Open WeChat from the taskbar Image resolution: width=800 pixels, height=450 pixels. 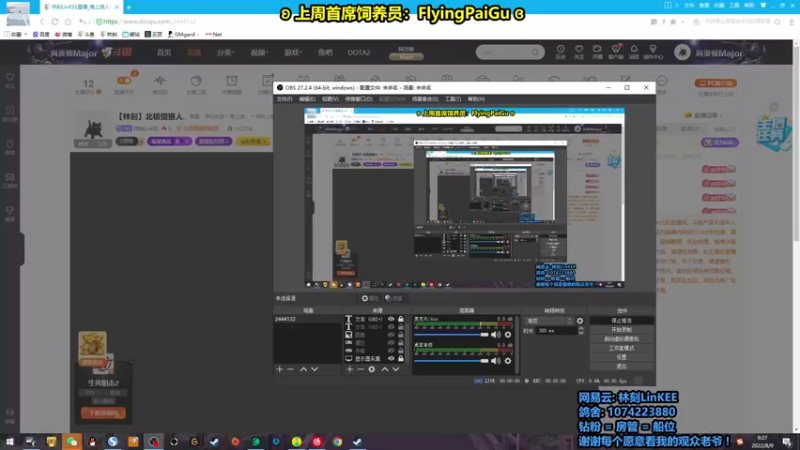click(72, 441)
